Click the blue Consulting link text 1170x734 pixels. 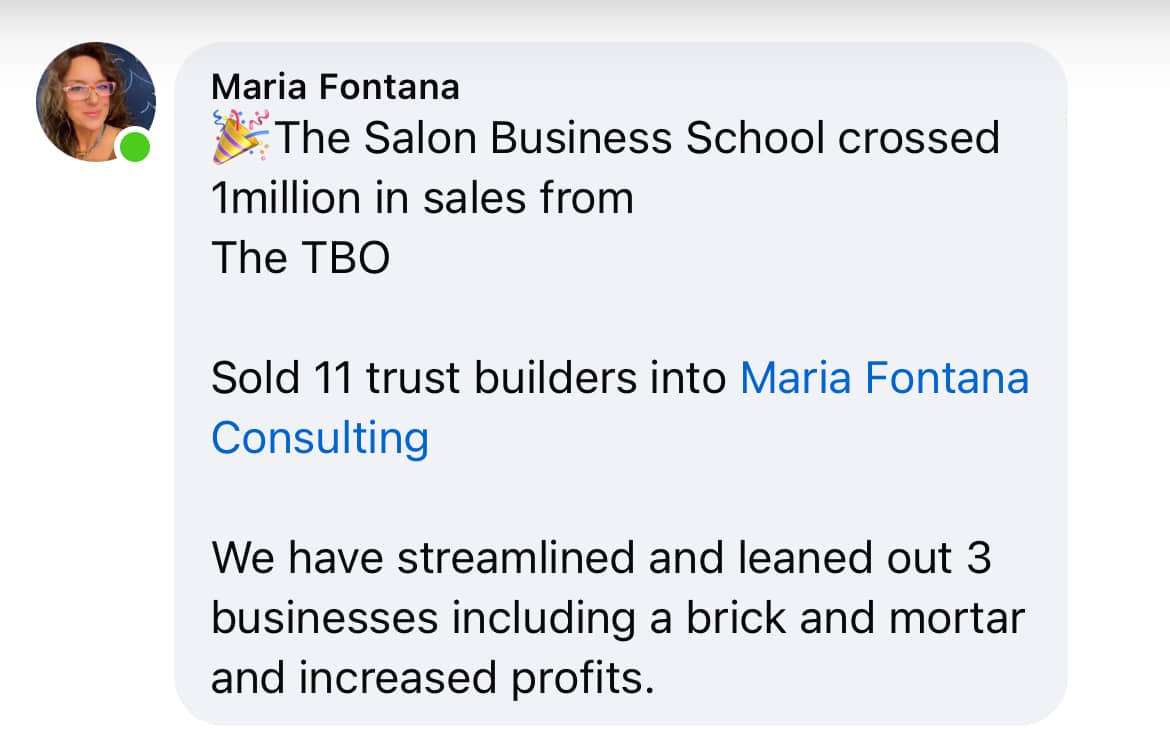click(x=320, y=438)
